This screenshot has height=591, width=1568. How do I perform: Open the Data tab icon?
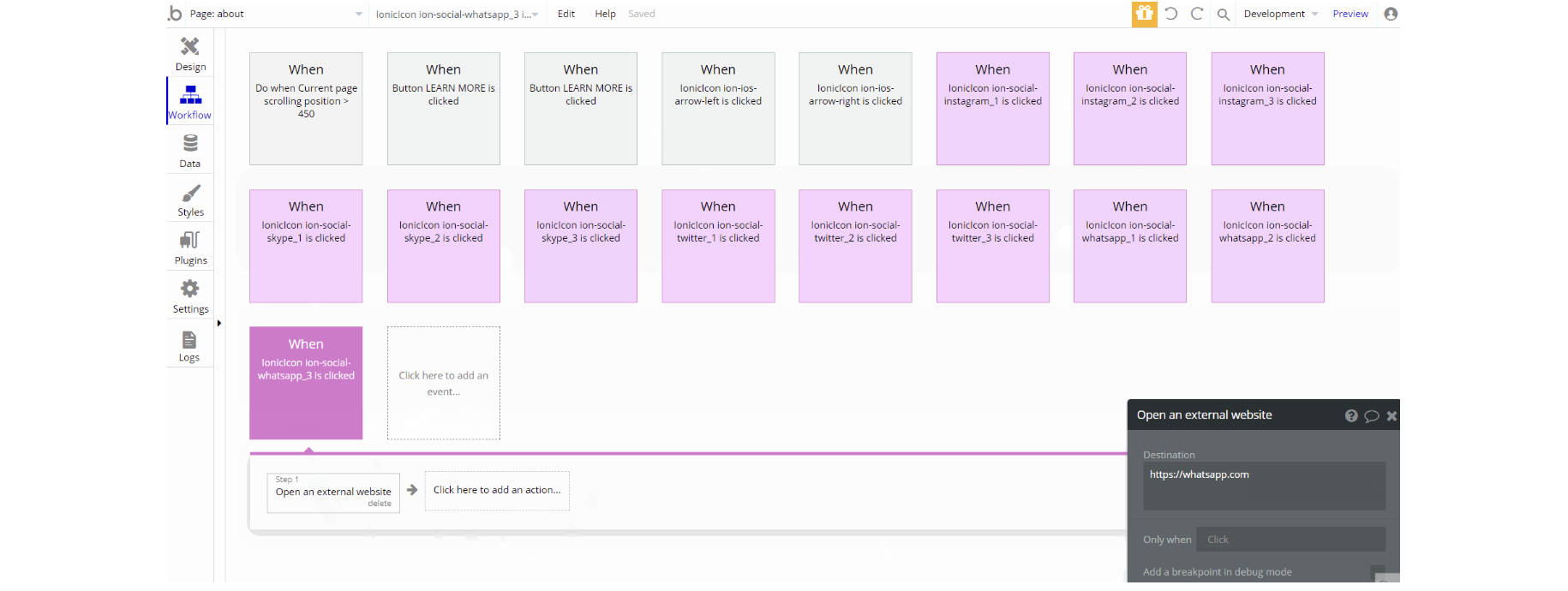190,150
